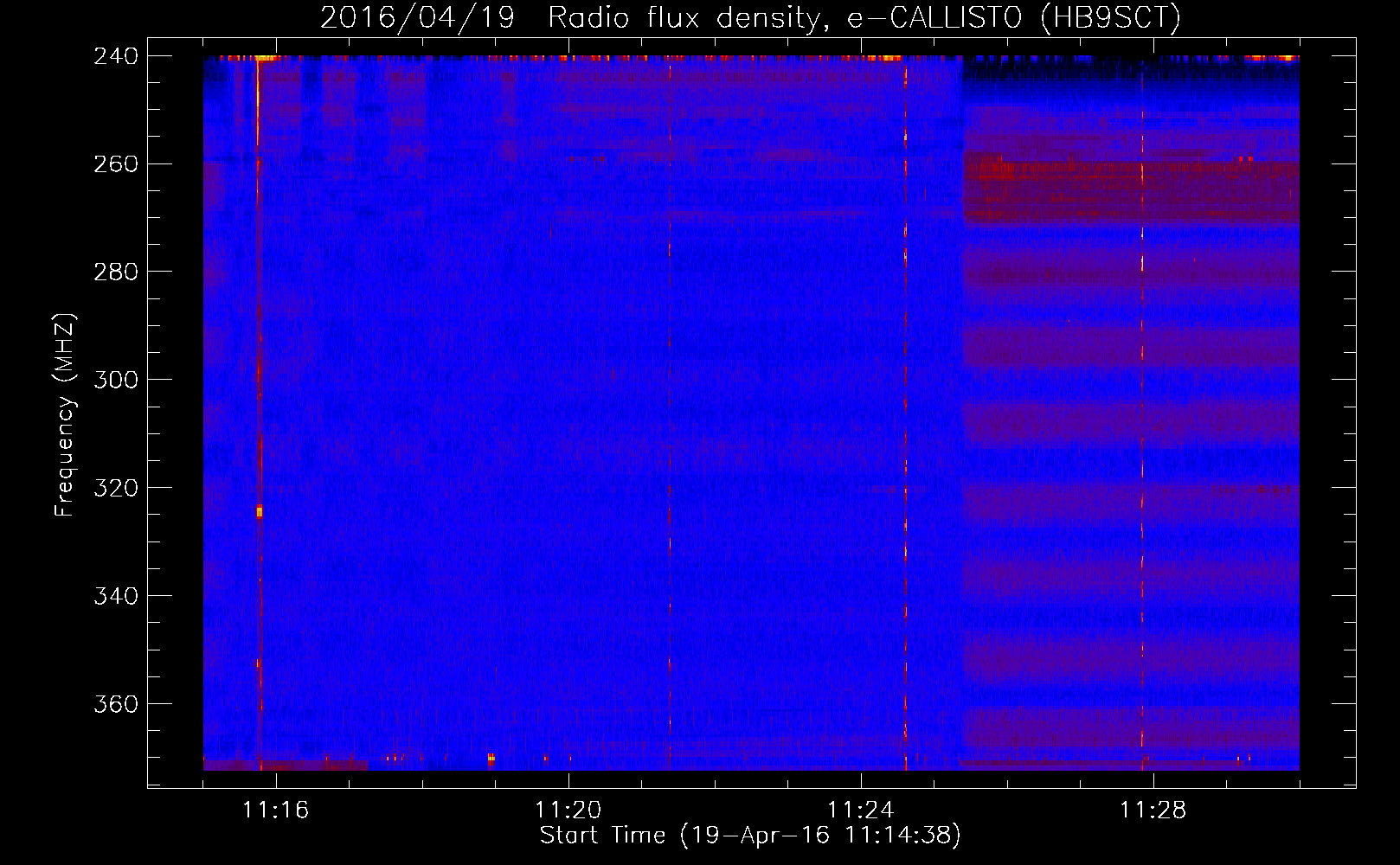Click the 11:28 time tick label
This screenshot has width=1400, height=865.
1153,811
